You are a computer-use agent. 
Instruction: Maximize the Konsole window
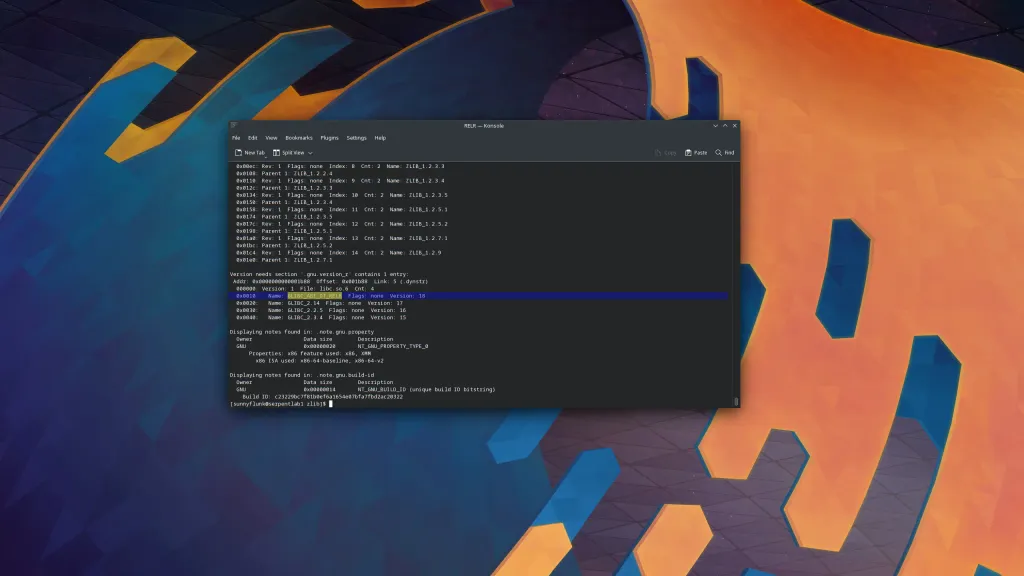[725, 125]
